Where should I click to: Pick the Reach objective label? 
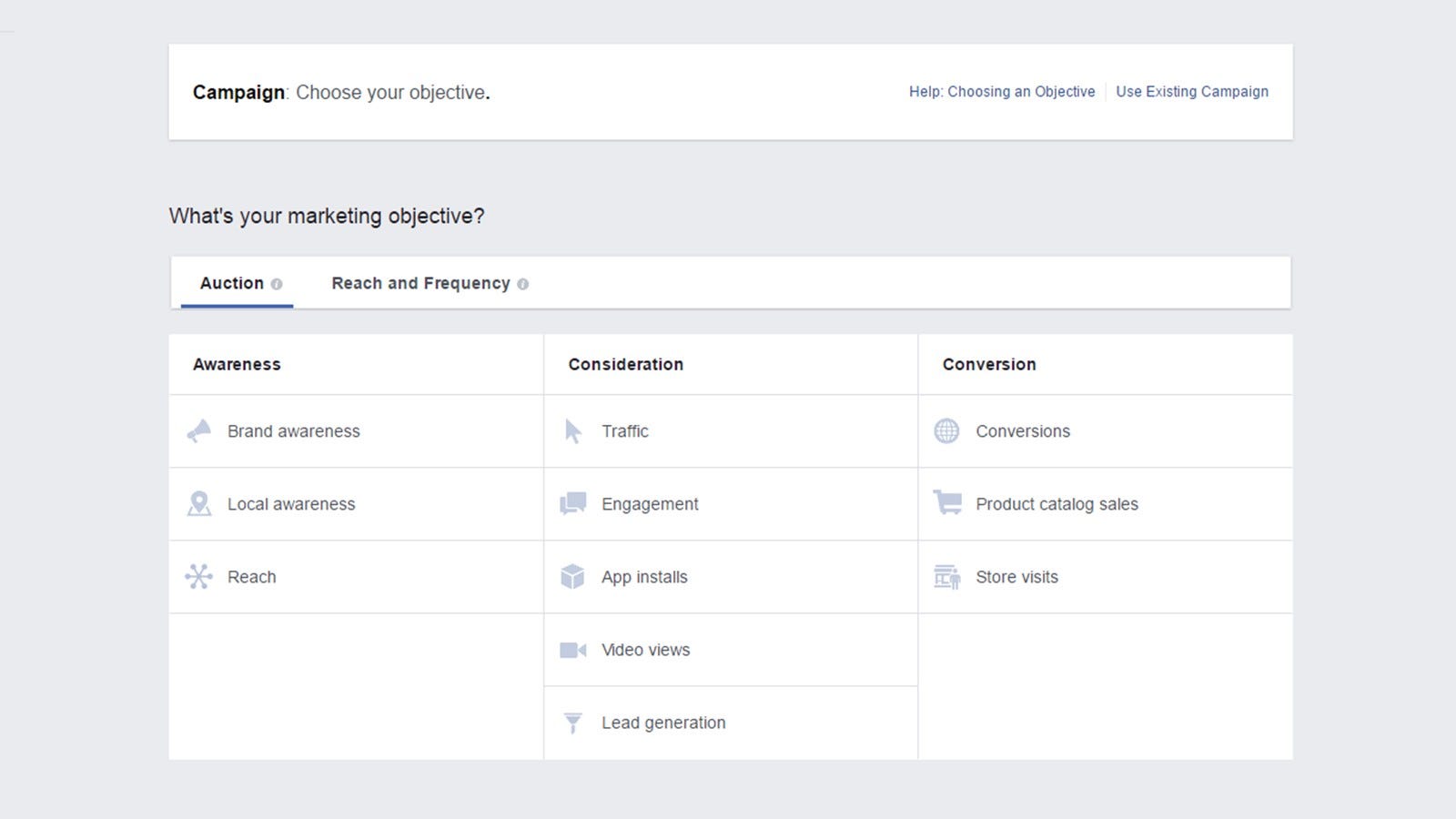pyautogui.click(x=252, y=577)
